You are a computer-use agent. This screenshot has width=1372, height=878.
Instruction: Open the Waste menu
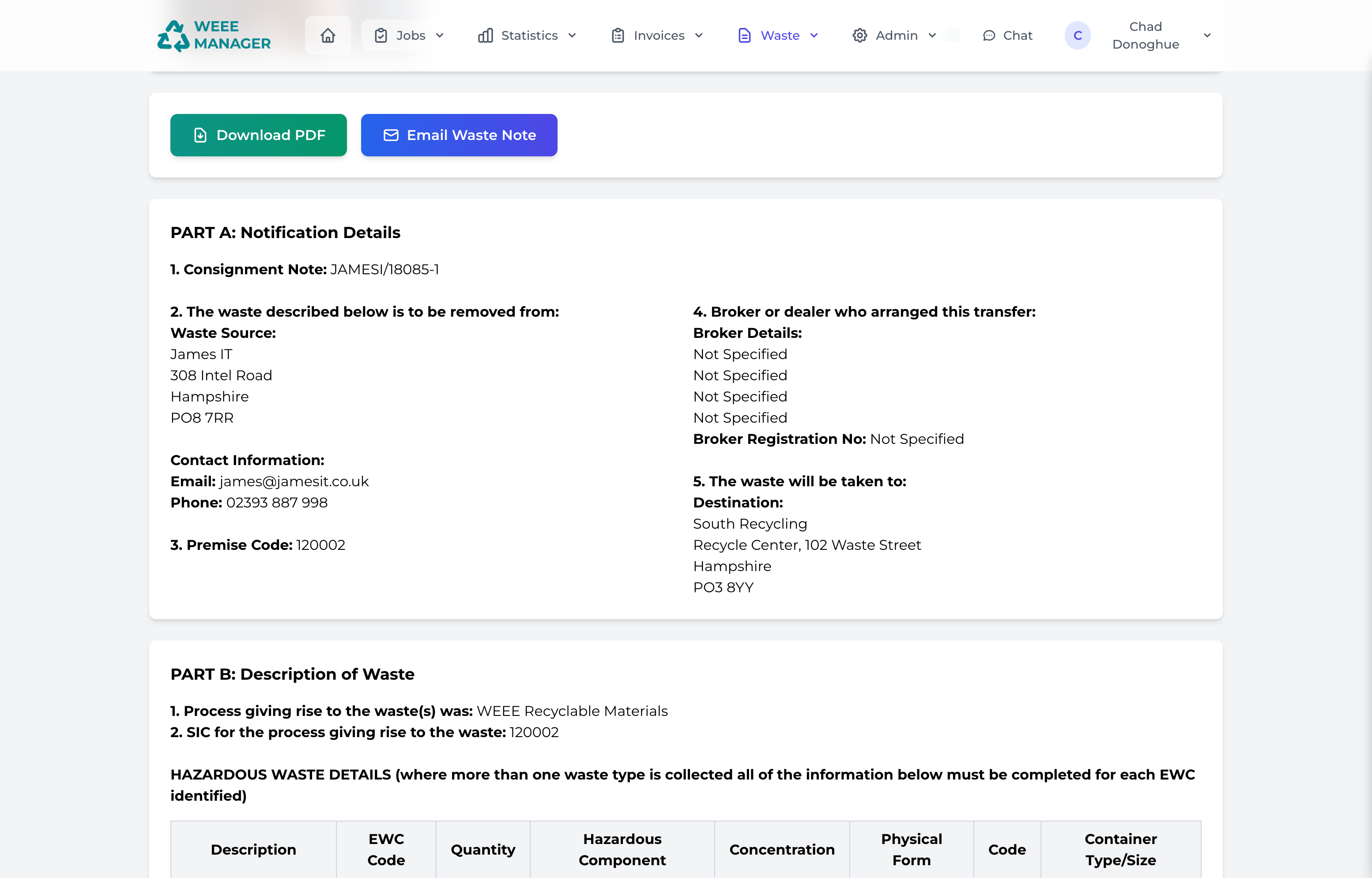click(778, 35)
